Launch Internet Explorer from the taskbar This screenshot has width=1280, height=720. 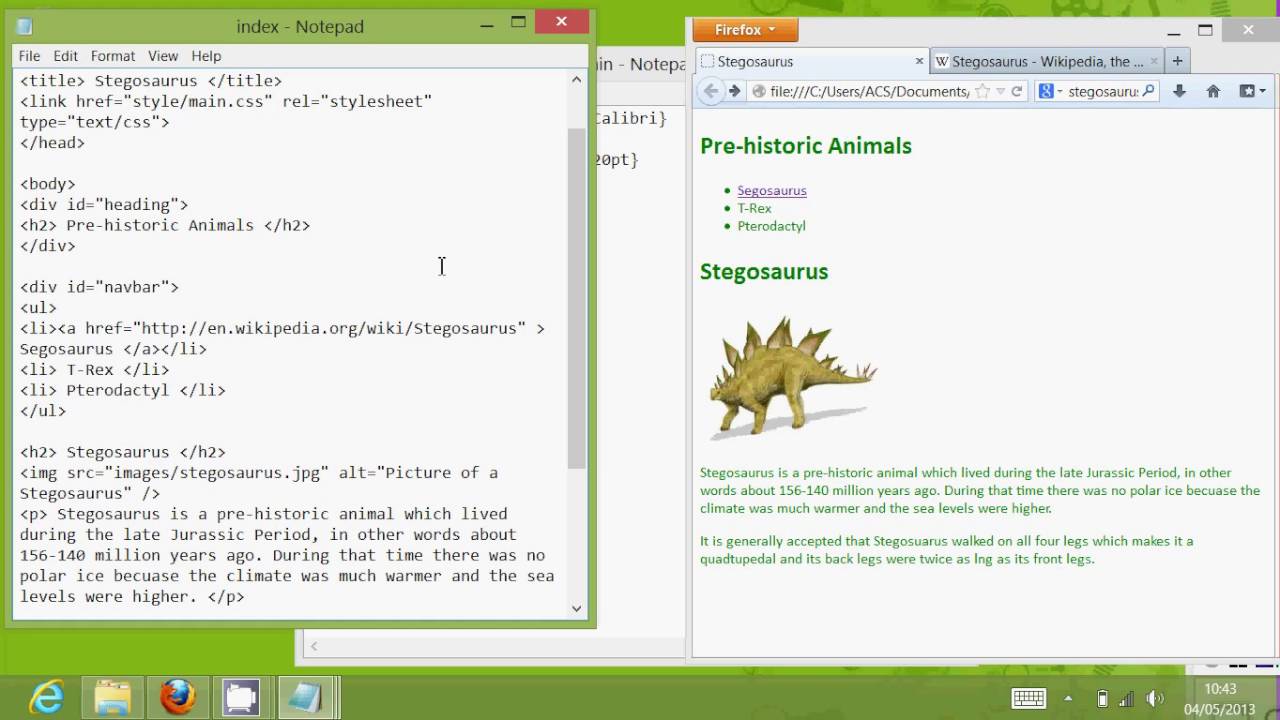point(46,697)
